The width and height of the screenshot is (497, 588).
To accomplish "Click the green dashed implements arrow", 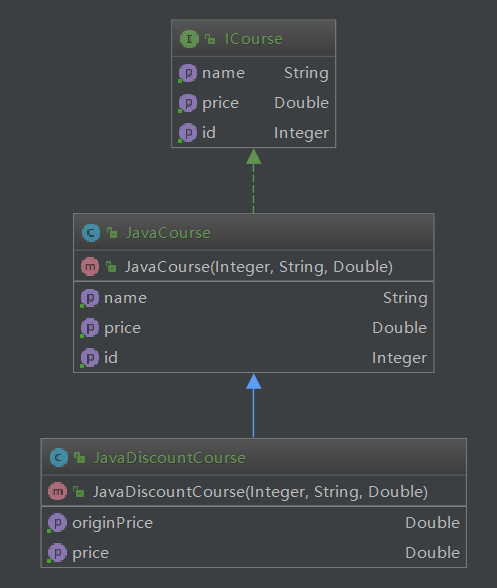I will 254,181.
